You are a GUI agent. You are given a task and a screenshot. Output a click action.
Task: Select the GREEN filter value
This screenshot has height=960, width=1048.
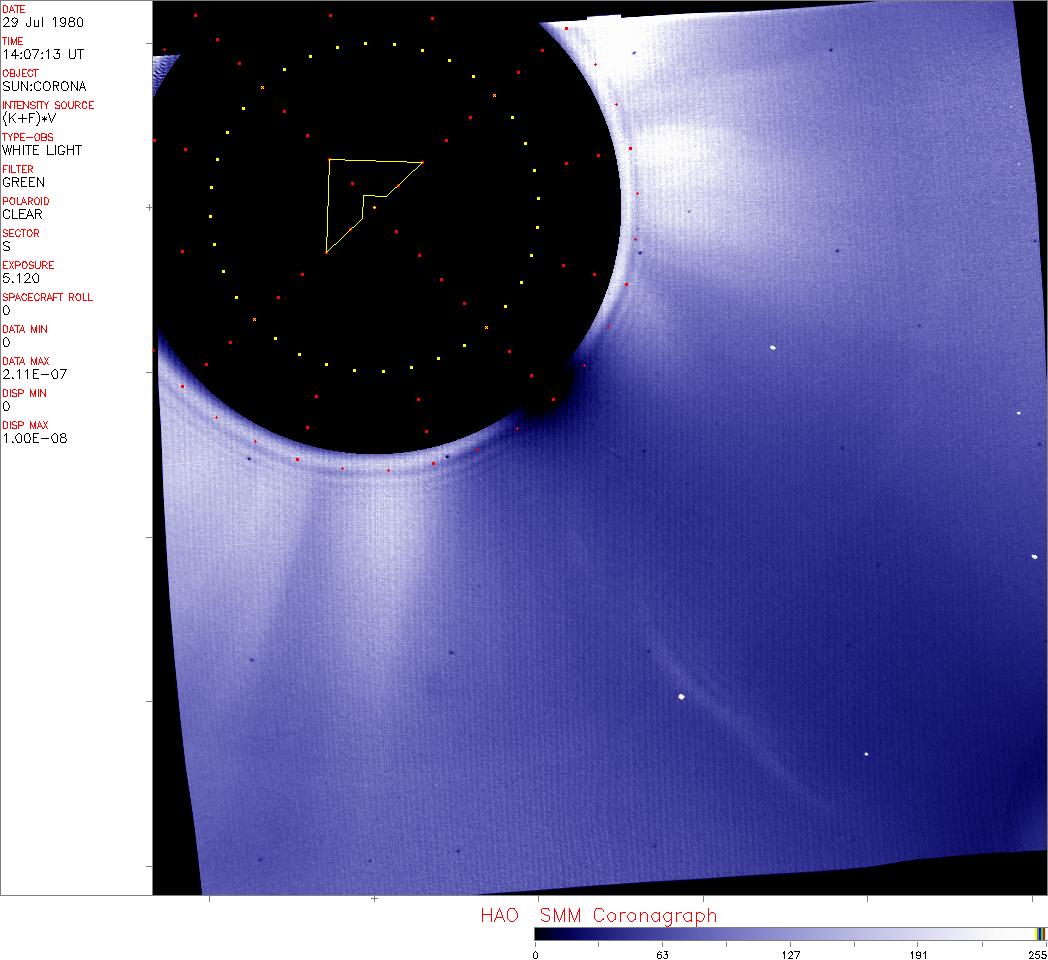(x=23, y=182)
